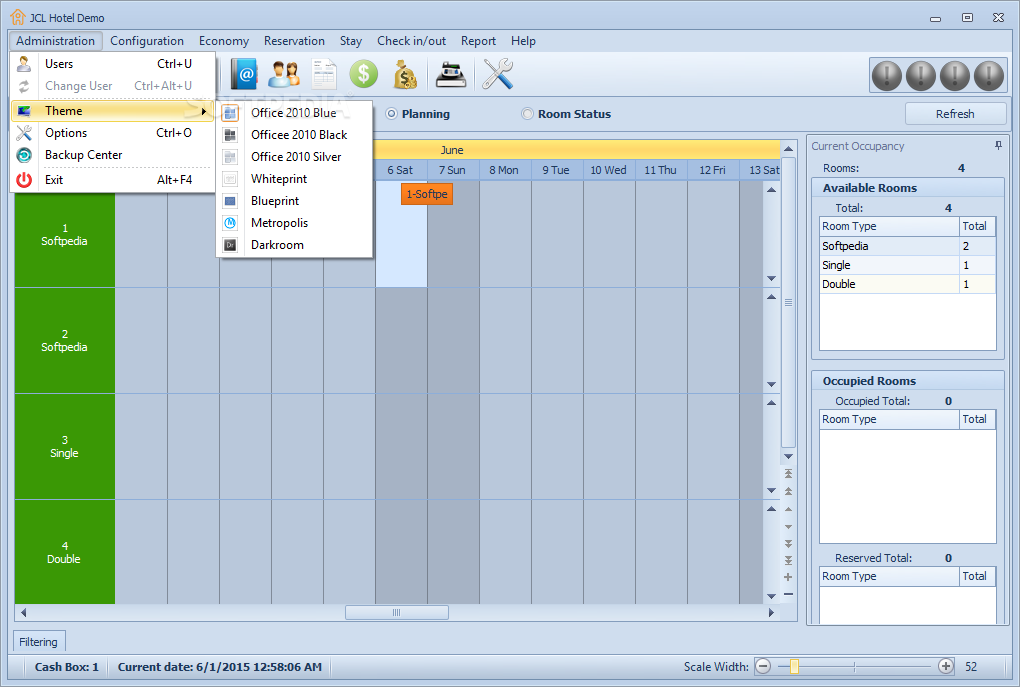Image resolution: width=1020 pixels, height=687 pixels.
Task: Open the address book toolbar icon
Action: click(x=245, y=74)
